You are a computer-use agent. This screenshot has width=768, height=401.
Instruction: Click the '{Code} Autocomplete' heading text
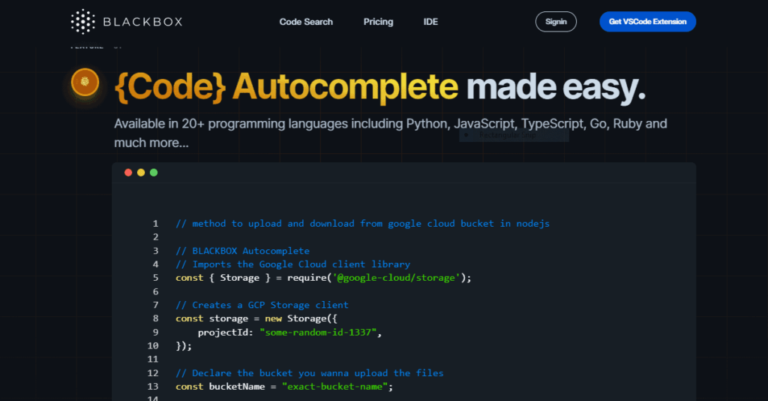point(286,87)
